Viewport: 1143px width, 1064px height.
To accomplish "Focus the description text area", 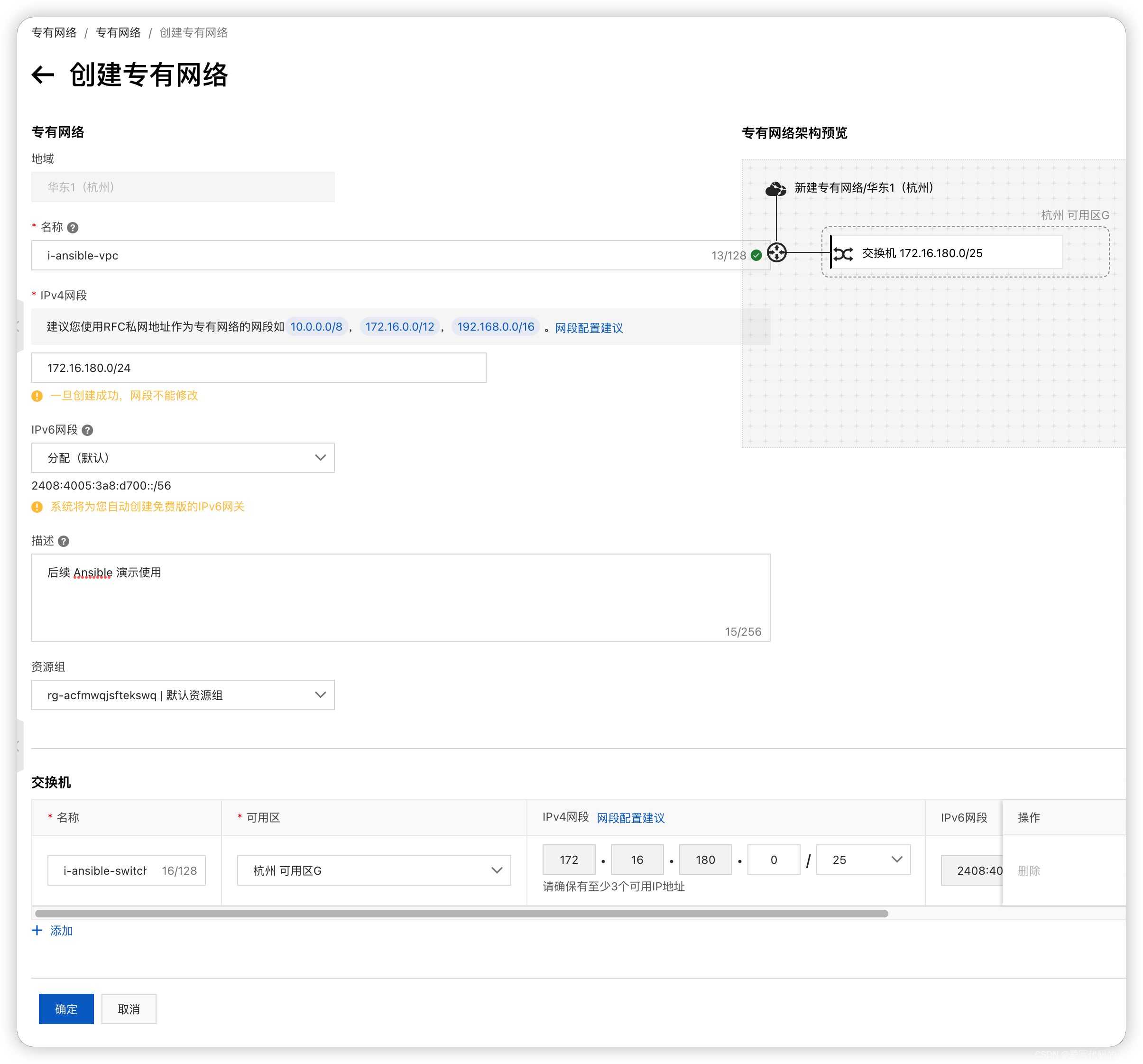I will pyautogui.click(x=401, y=598).
